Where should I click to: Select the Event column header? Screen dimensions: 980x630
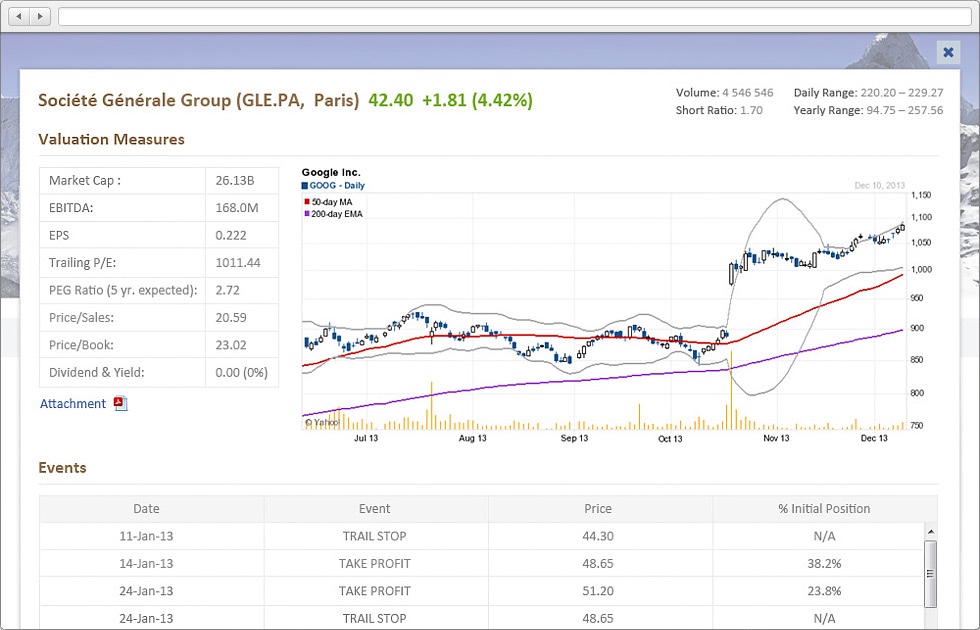(374, 508)
